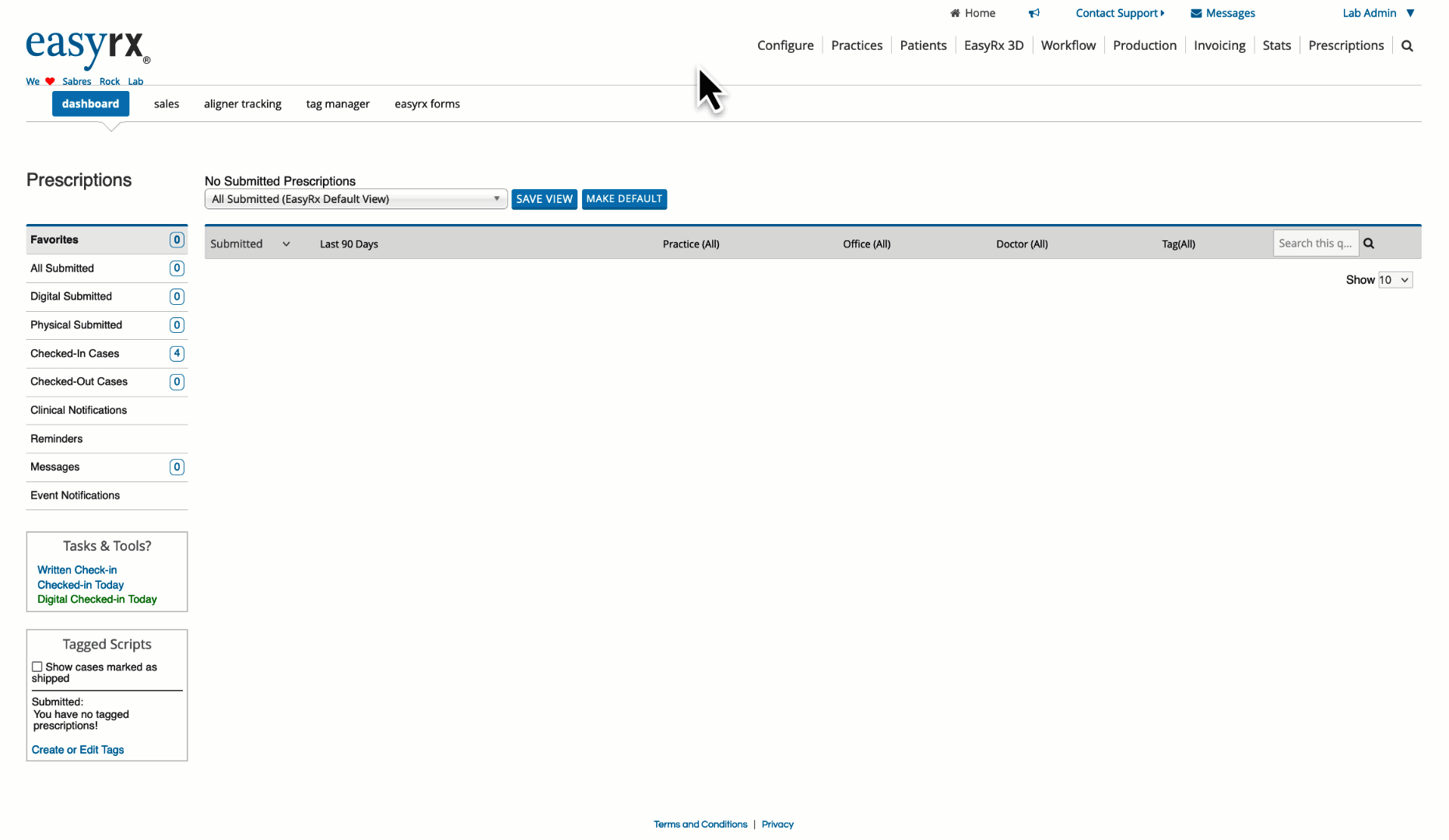
Task: Open the Prescriptions menu
Action: 1345,46
